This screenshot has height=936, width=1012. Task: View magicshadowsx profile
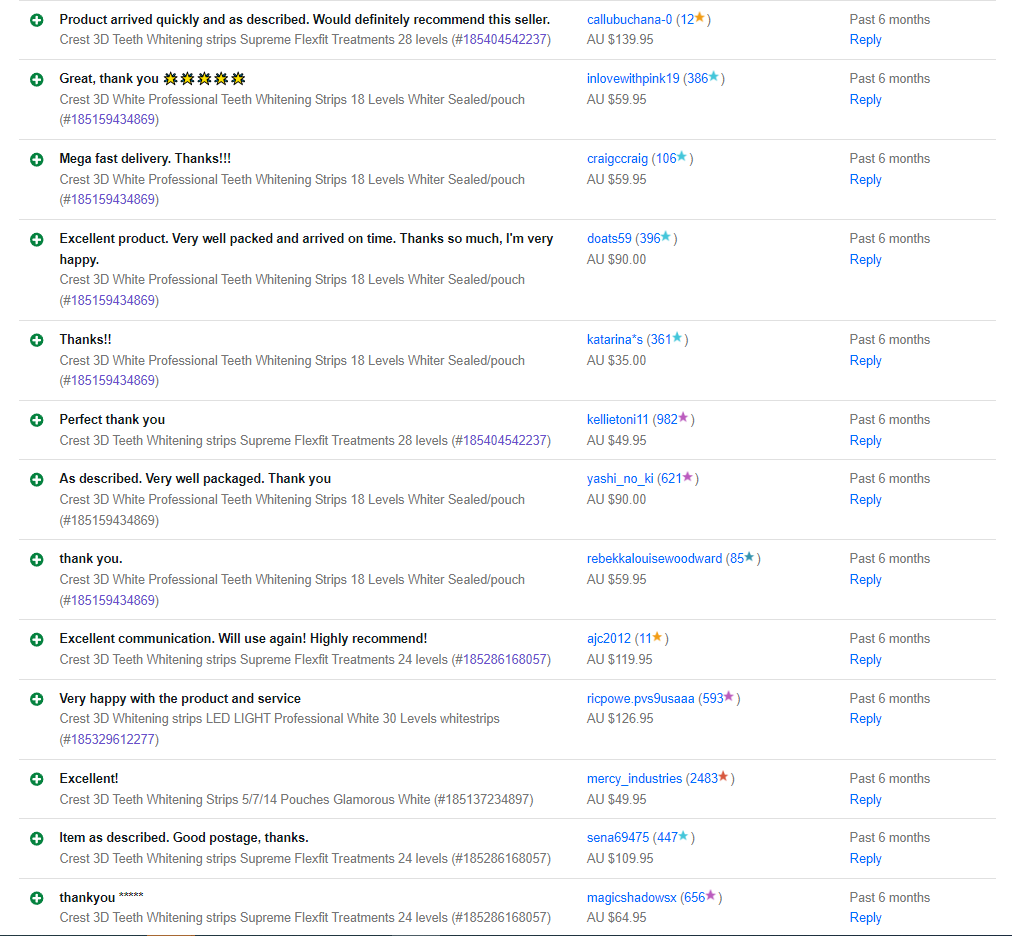632,898
